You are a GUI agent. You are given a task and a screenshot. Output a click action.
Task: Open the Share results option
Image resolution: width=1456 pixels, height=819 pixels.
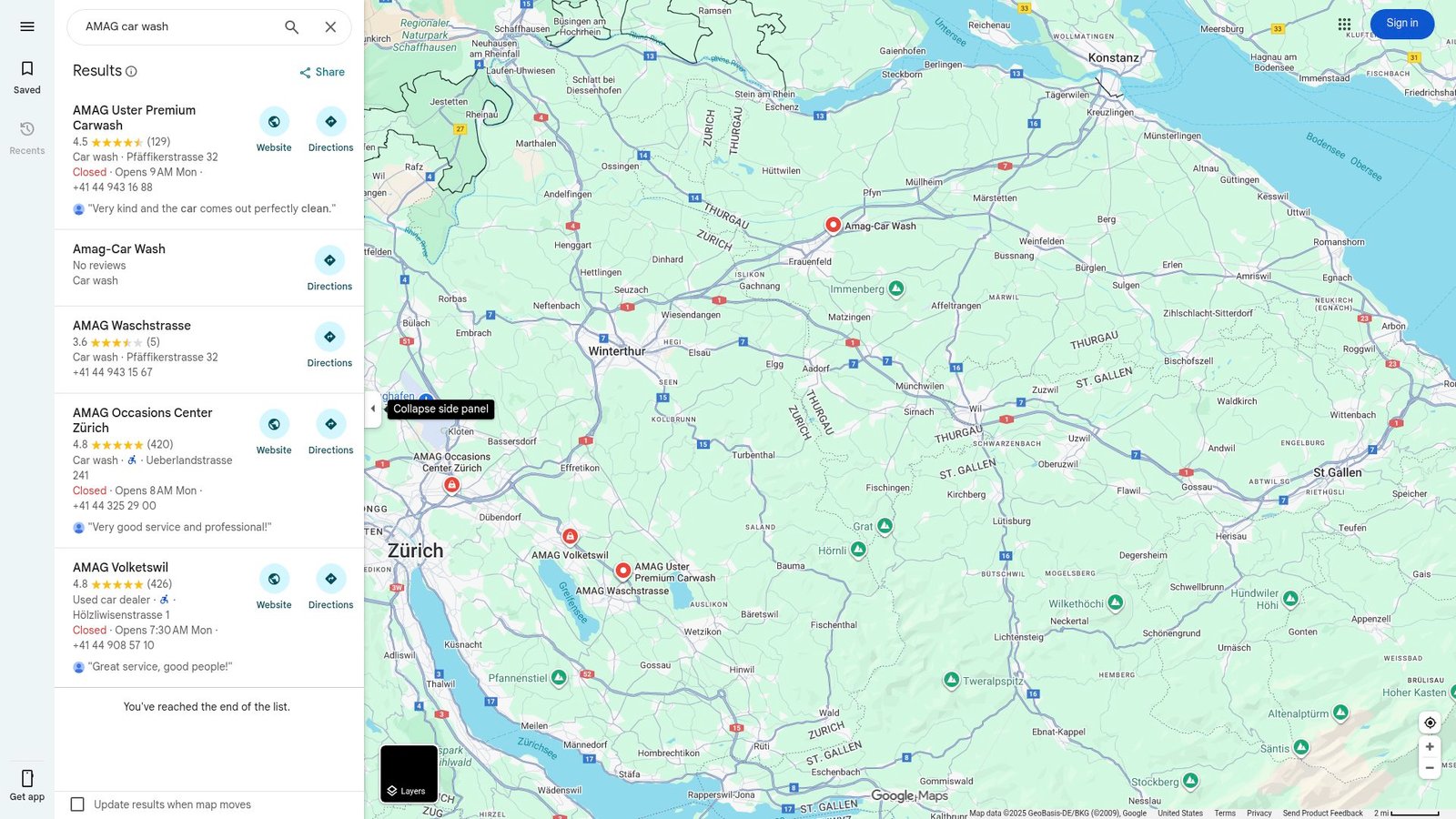coord(320,71)
